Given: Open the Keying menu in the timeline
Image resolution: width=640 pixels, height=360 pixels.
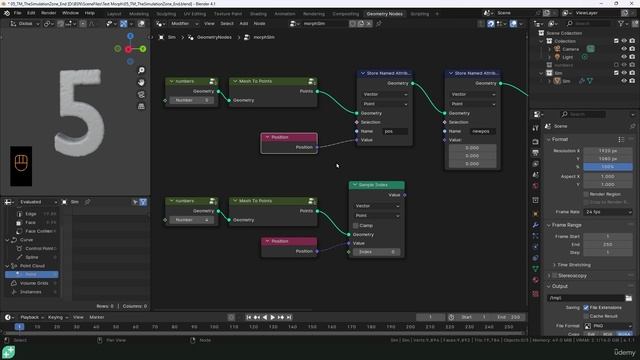Looking at the screenshot, I should [x=57, y=317].
